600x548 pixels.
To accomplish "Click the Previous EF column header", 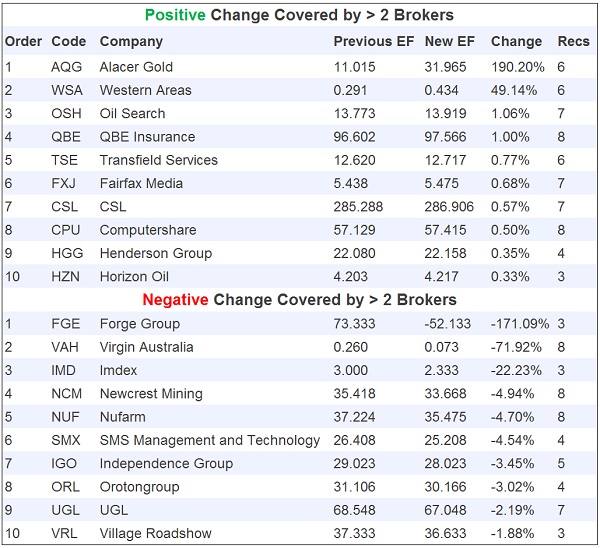I will coord(371,42).
